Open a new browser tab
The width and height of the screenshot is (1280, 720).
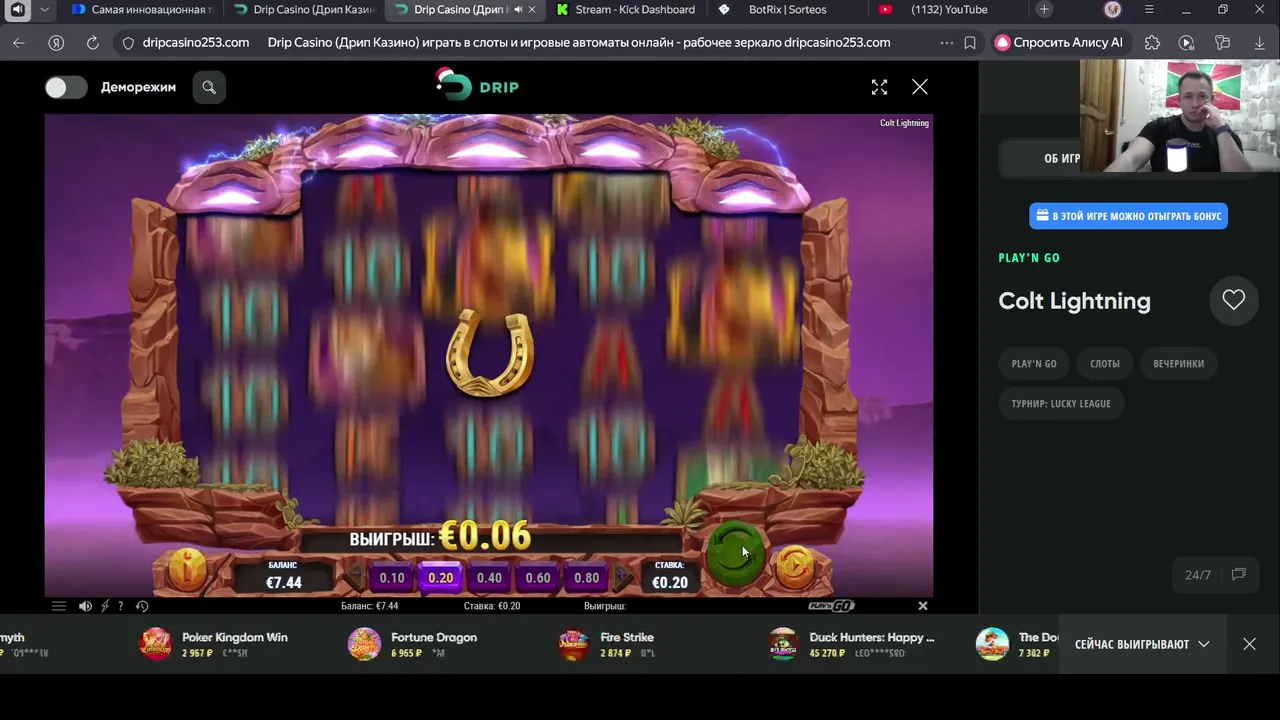pyautogui.click(x=1044, y=10)
